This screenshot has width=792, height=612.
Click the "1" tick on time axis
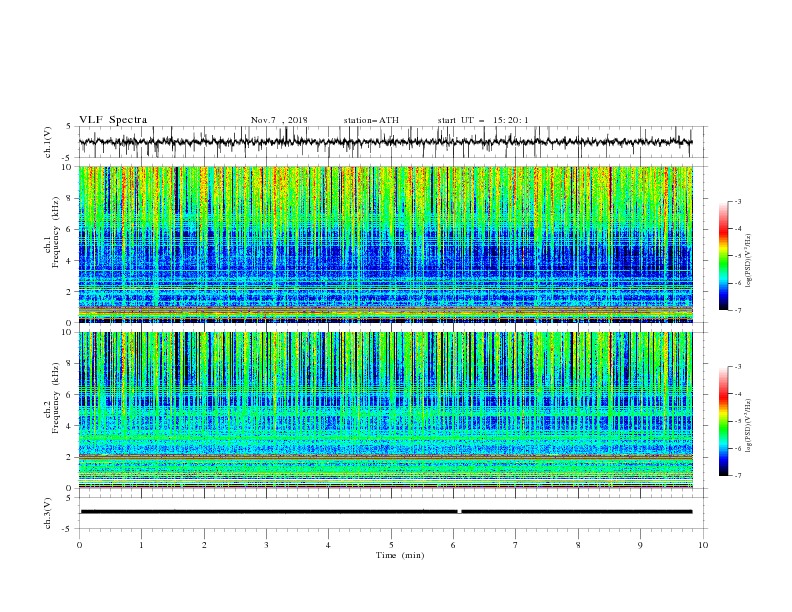point(141,545)
